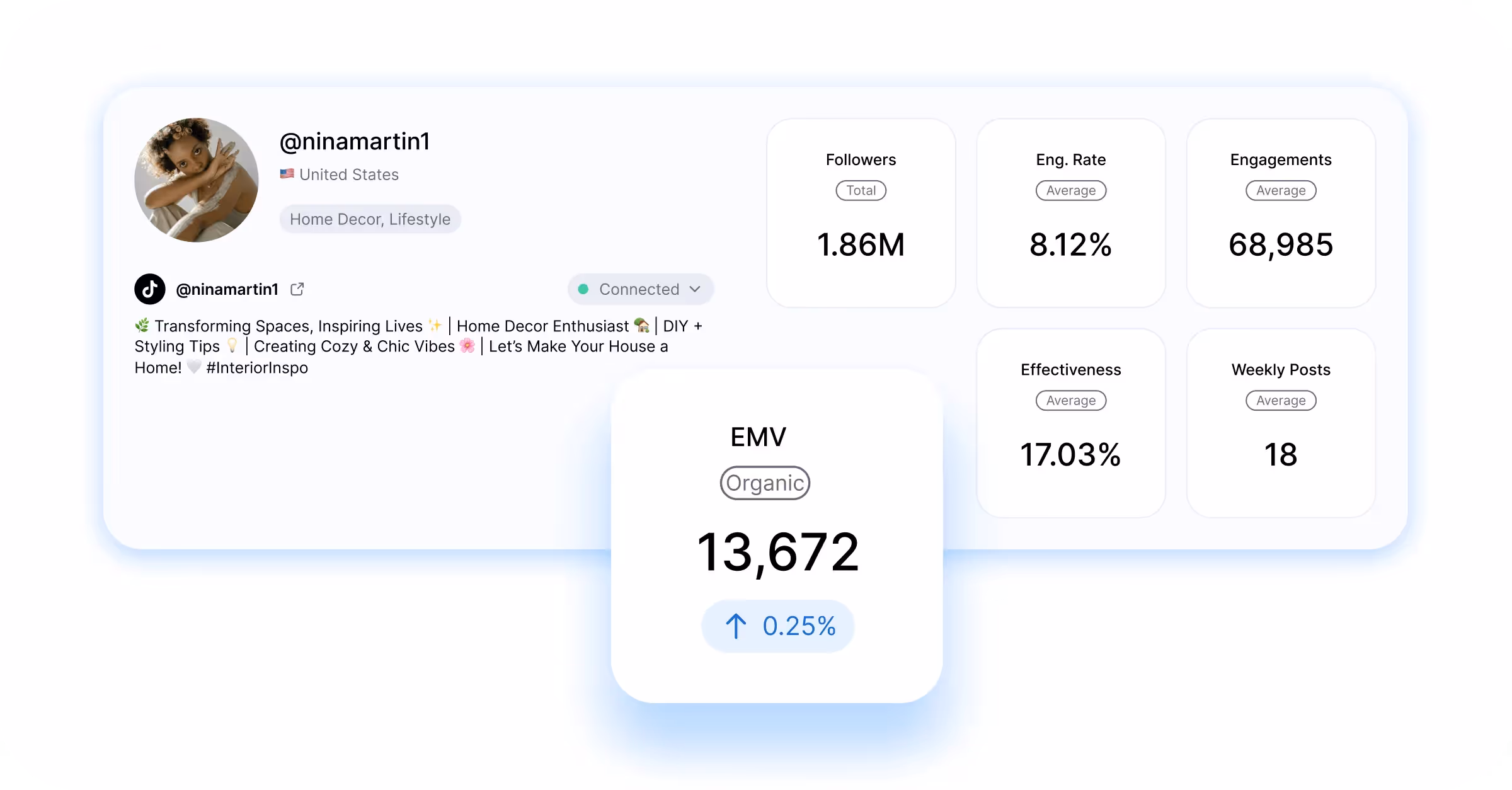Image resolution: width=1512 pixels, height=790 pixels.
Task: Click the 0.25% growth indicator pill
Action: pos(778,626)
